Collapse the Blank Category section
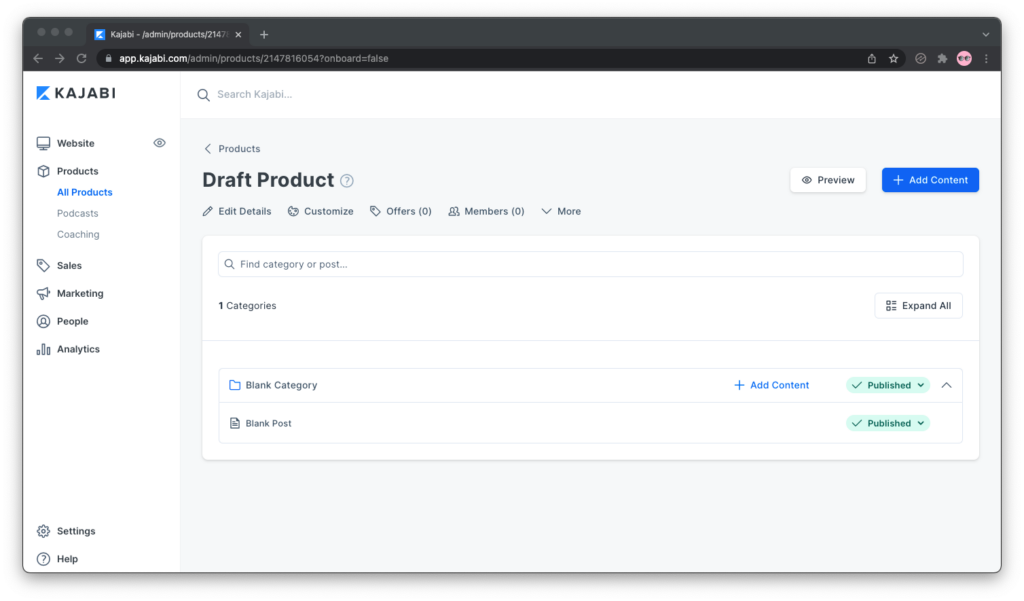Screen dimensions: 1024x601 (946, 385)
